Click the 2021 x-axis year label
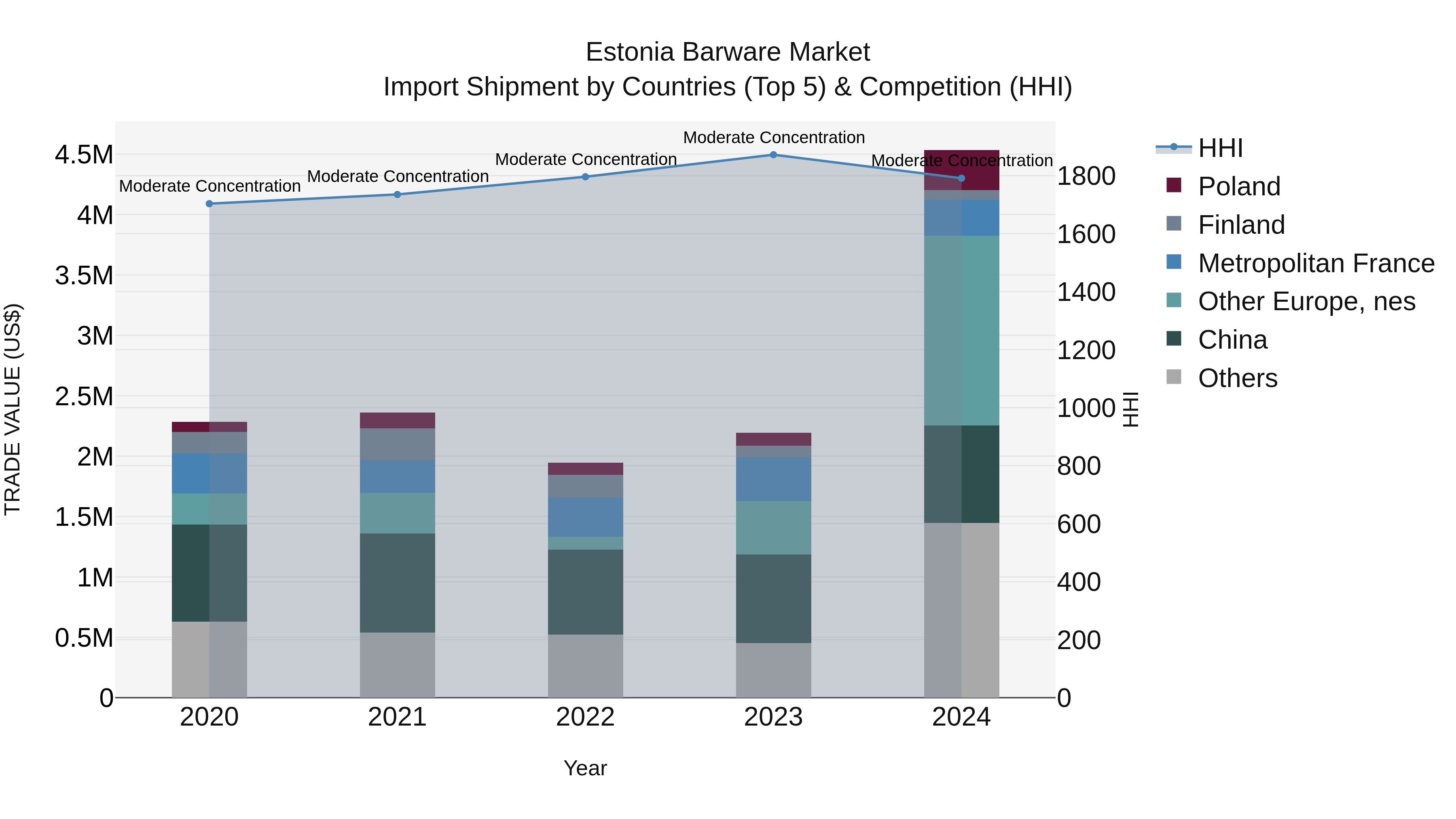Viewport: 1456px width, 819px height. tap(397, 717)
